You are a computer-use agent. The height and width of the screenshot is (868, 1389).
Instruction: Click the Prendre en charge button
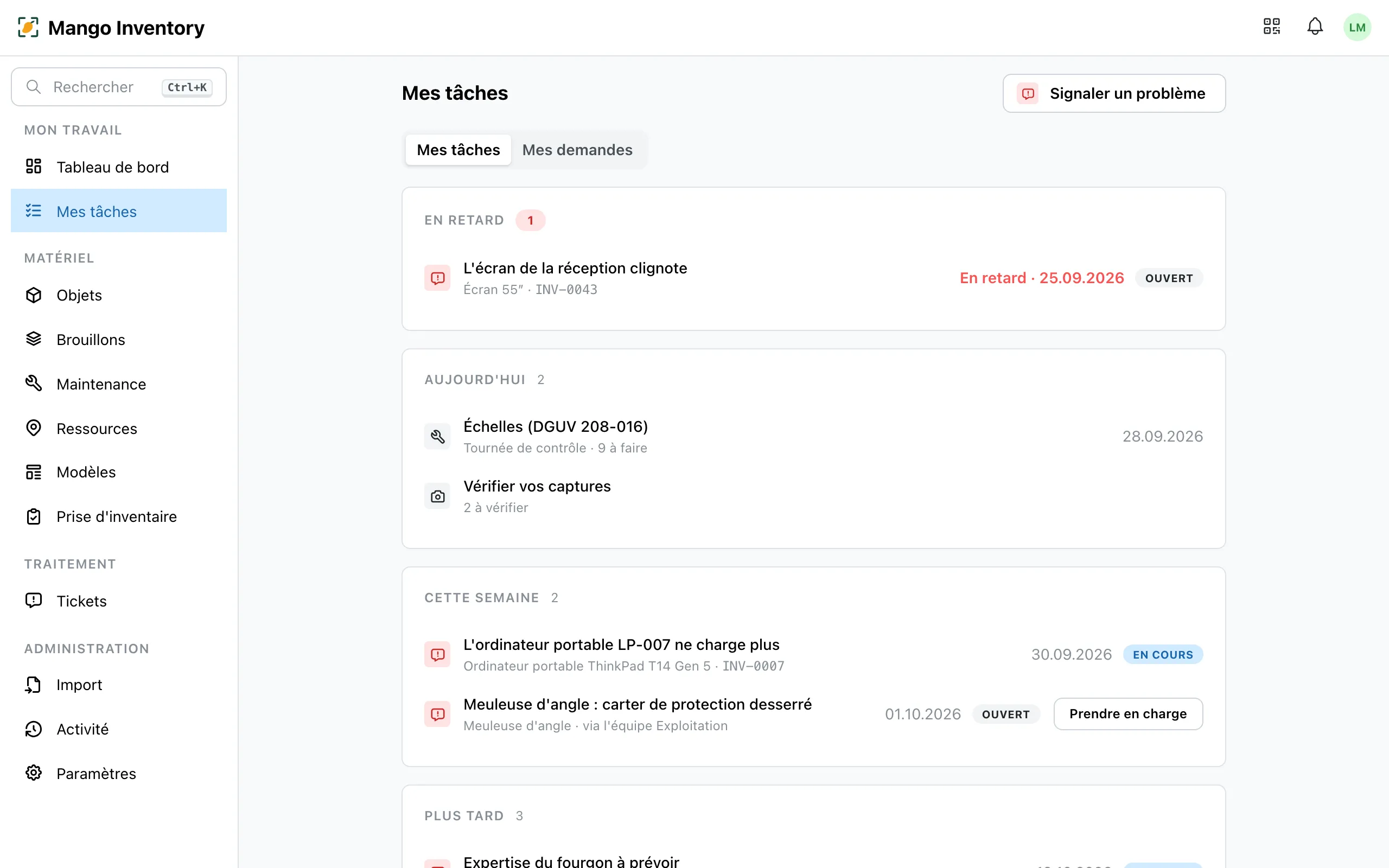coord(1128,713)
